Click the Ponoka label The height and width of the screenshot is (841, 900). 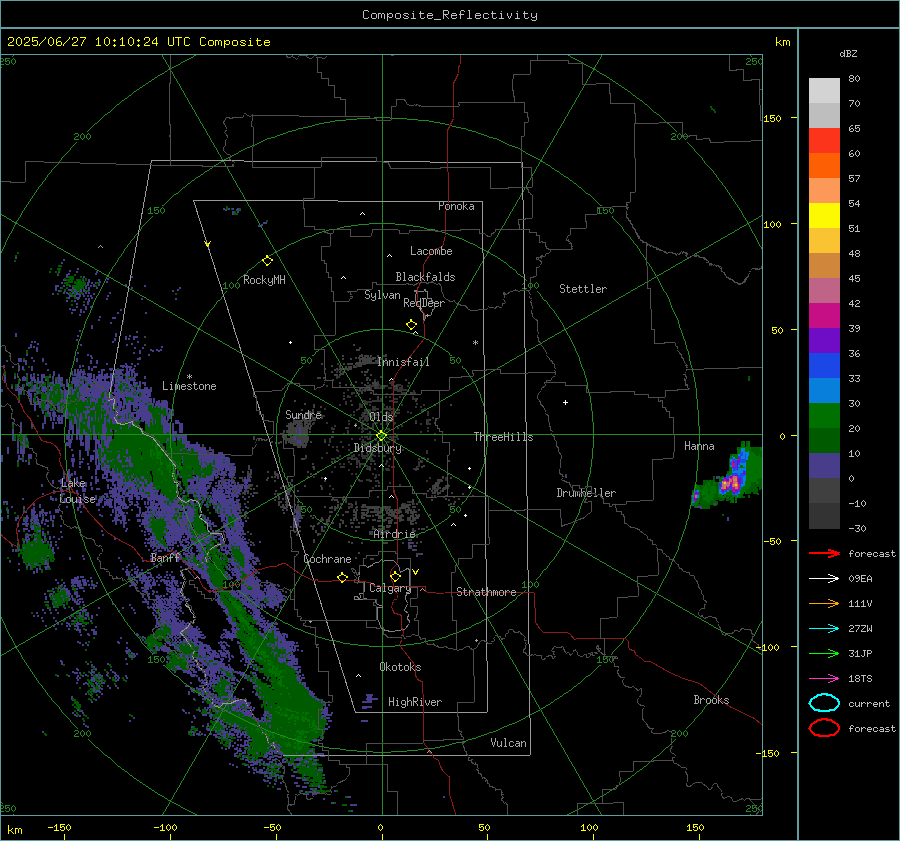click(456, 206)
